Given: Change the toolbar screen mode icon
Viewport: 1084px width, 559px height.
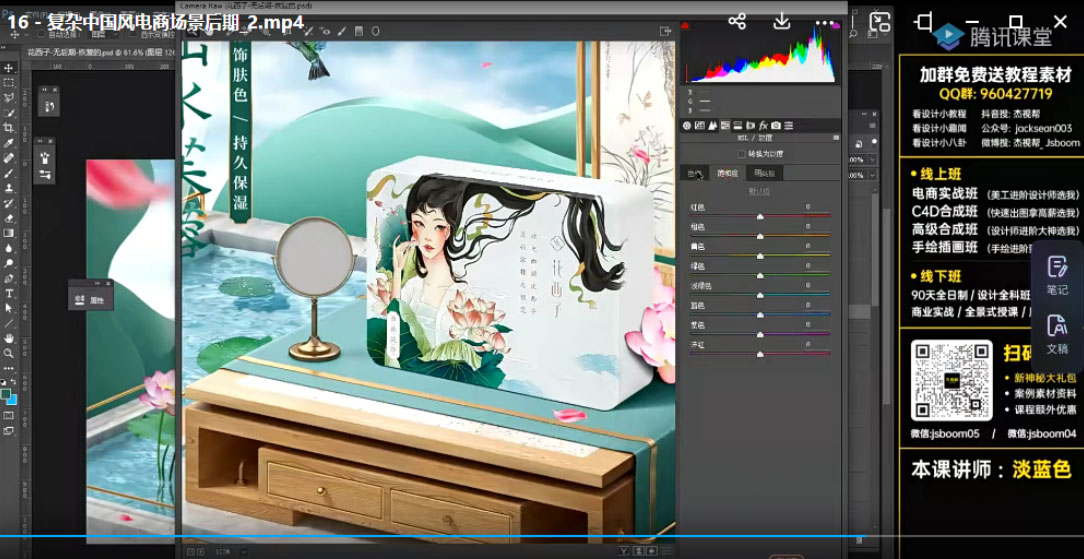Looking at the screenshot, I should pos(9,430).
